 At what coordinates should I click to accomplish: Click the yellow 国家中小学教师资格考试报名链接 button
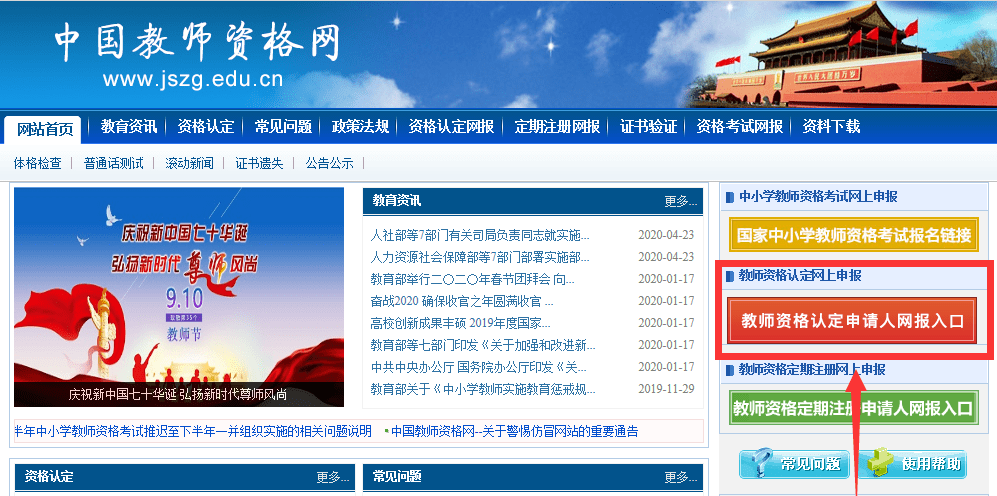[x=853, y=235]
